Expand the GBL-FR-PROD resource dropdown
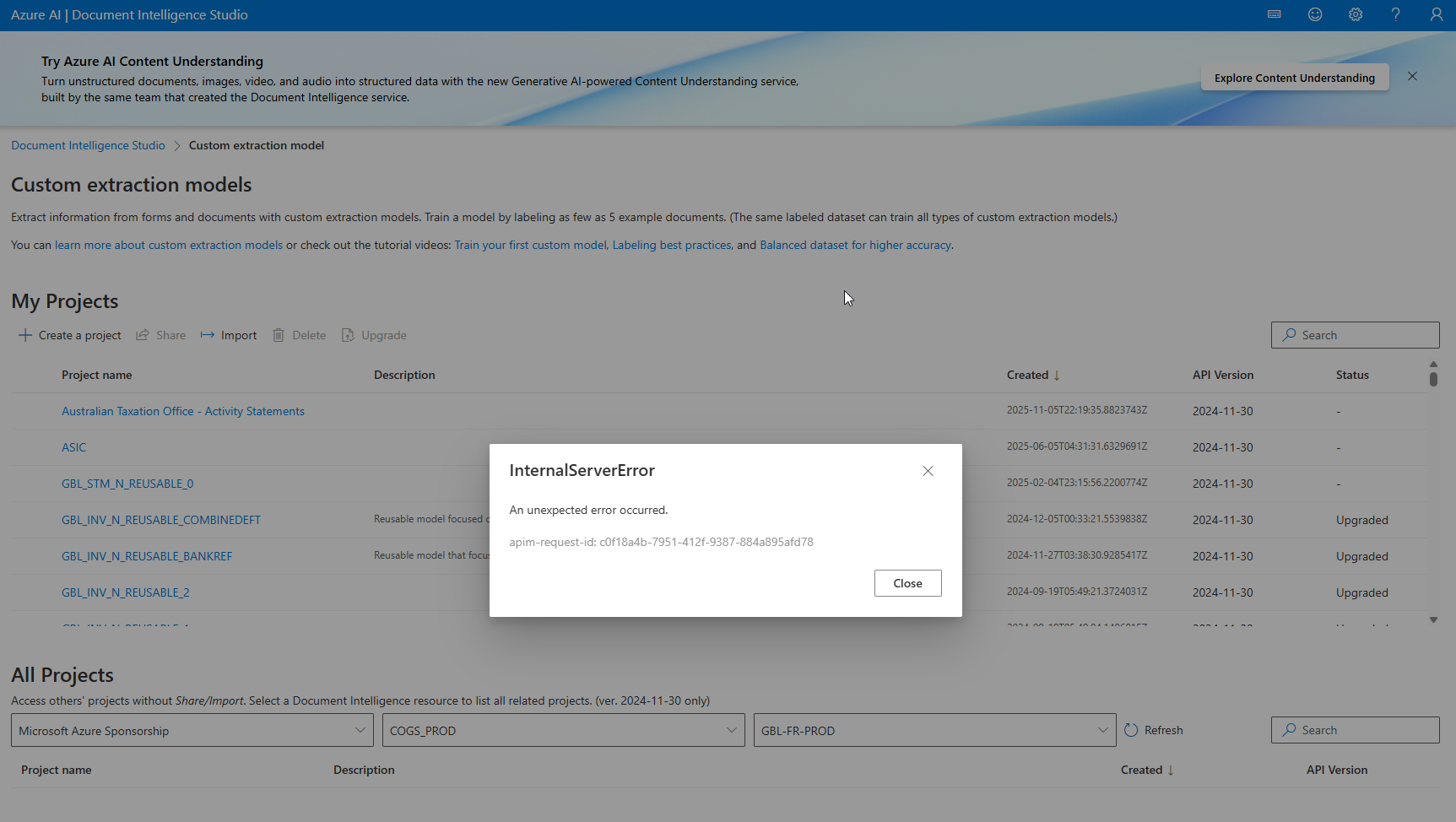1456x822 pixels. 935,731
